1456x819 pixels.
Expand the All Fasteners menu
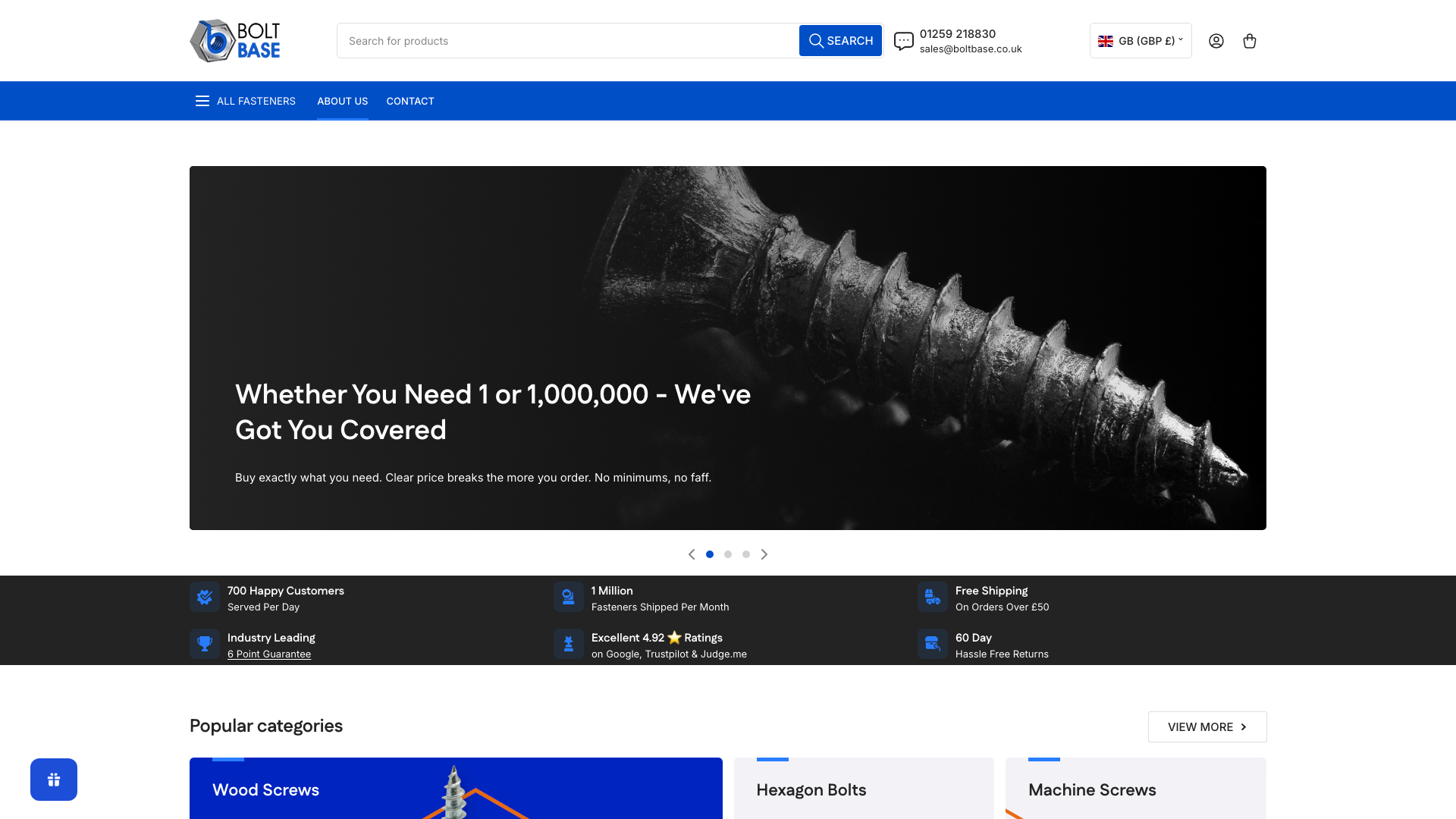(246, 101)
